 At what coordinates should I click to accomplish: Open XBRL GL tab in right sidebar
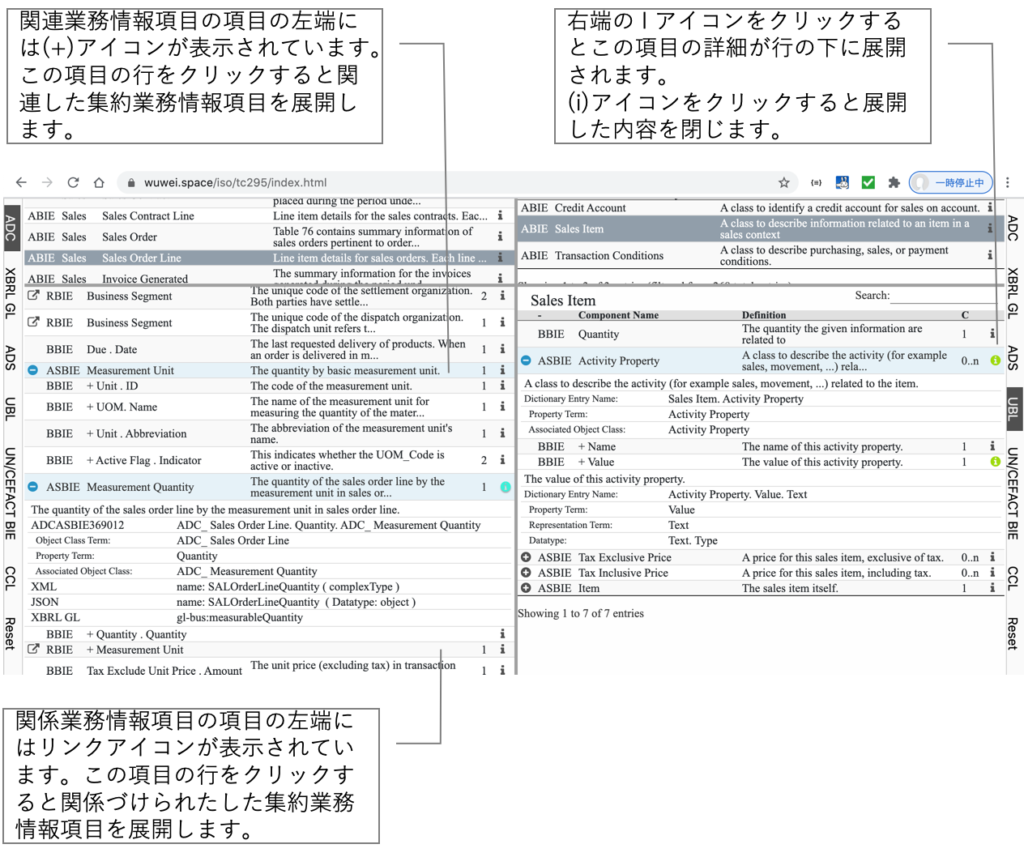pyautogui.click(x=1012, y=293)
